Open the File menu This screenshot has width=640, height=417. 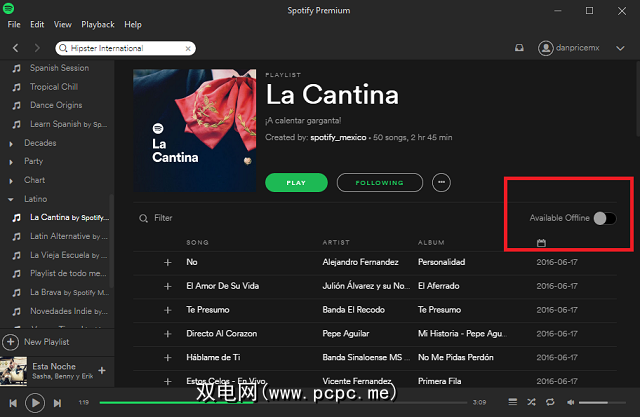(14, 24)
